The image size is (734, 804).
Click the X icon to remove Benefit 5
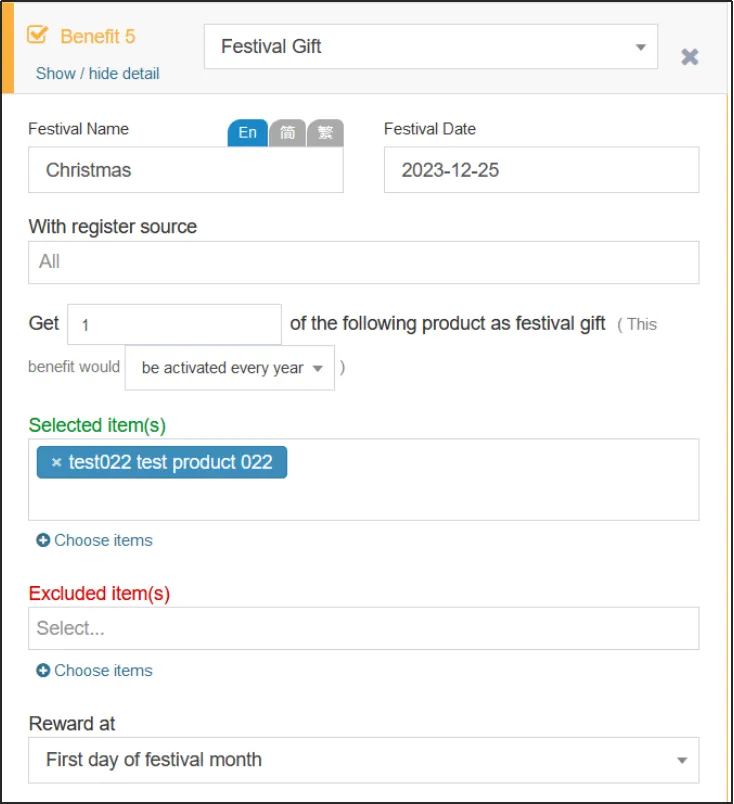click(x=689, y=57)
